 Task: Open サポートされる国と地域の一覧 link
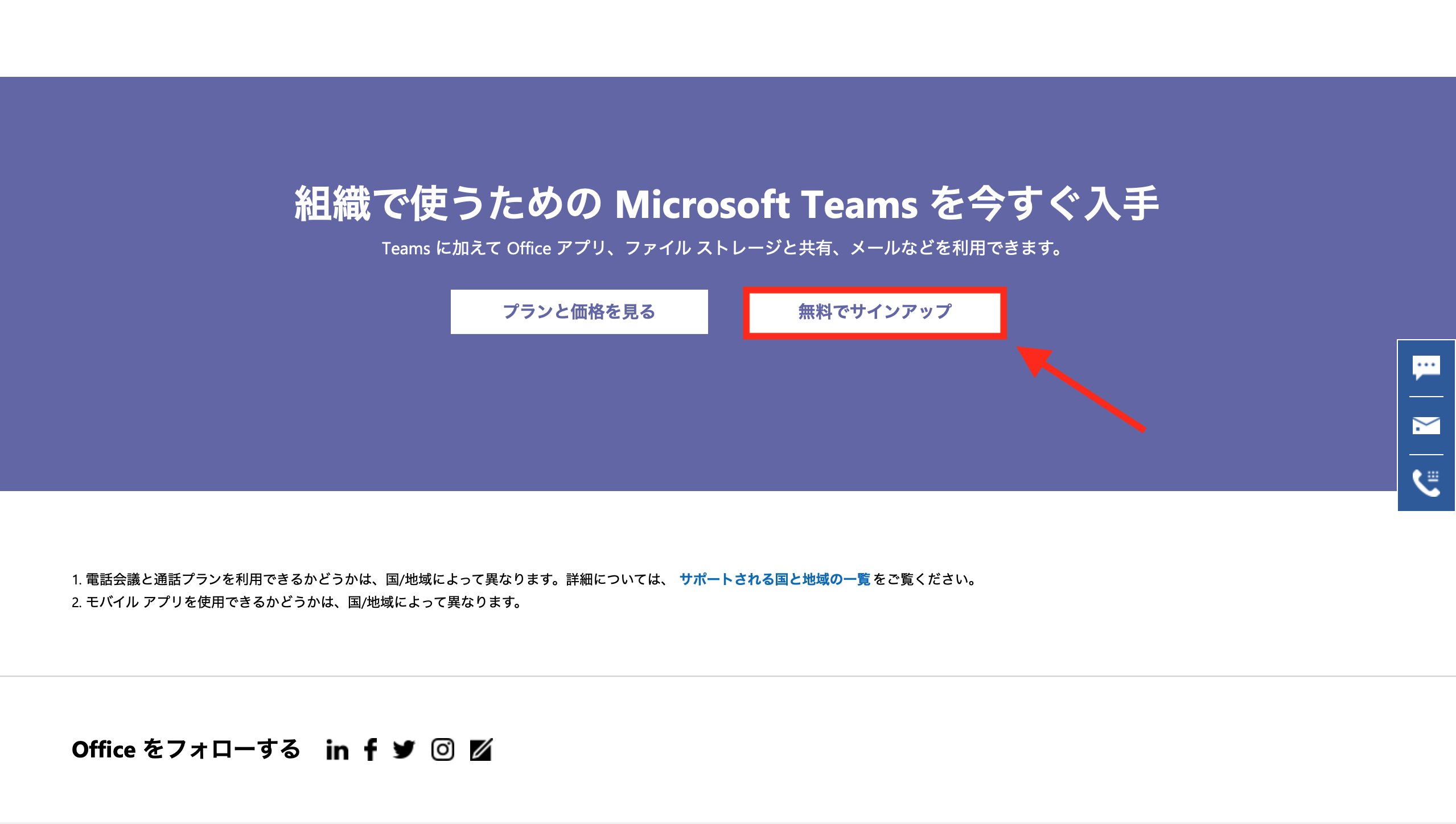pyautogui.click(x=775, y=579)
